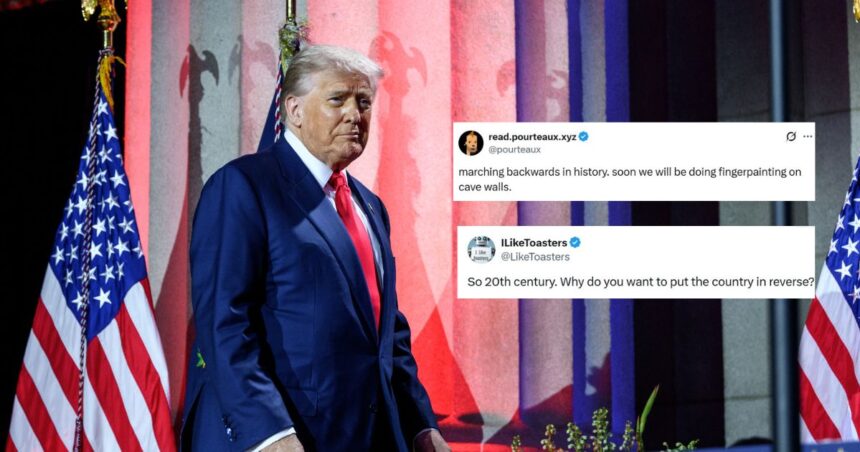Open the Grok slashed-circle icon on pourteaux's tweet
This screenshot has width=860, height=452.
[x=791, y=137]
